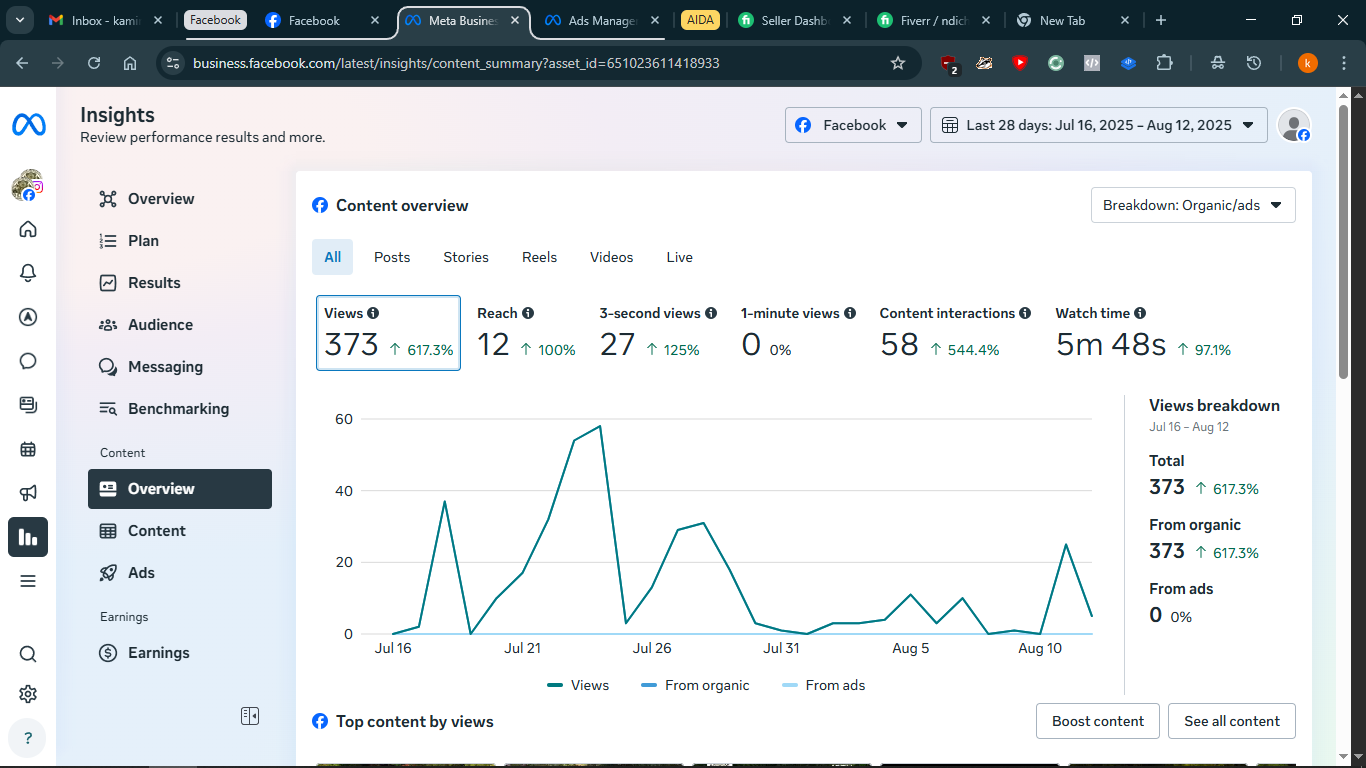Open the settings gear in sidebar
The width and height of the screenshot is (1366, 768).
(x=28, y=694)
